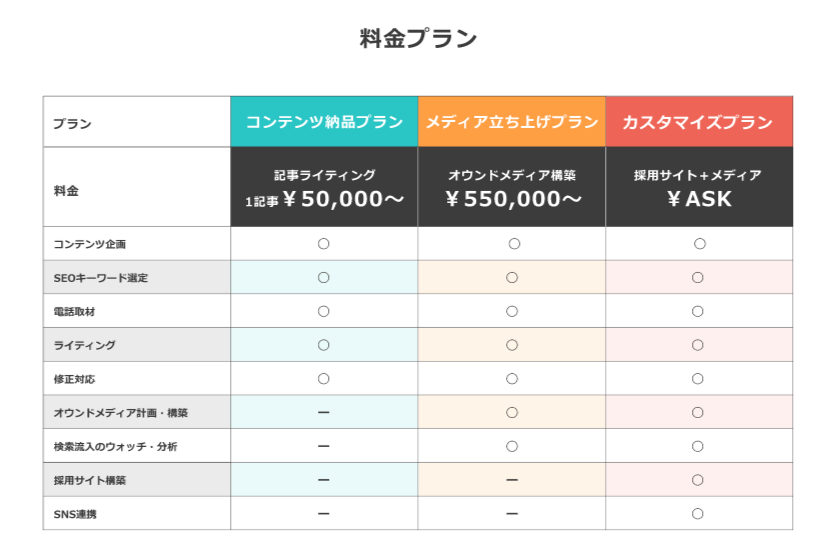Click the dash for SNS連携 under メディア立ち上げプラン
Image resolution: width=827 pixels, height=548 pixels.
512,514
